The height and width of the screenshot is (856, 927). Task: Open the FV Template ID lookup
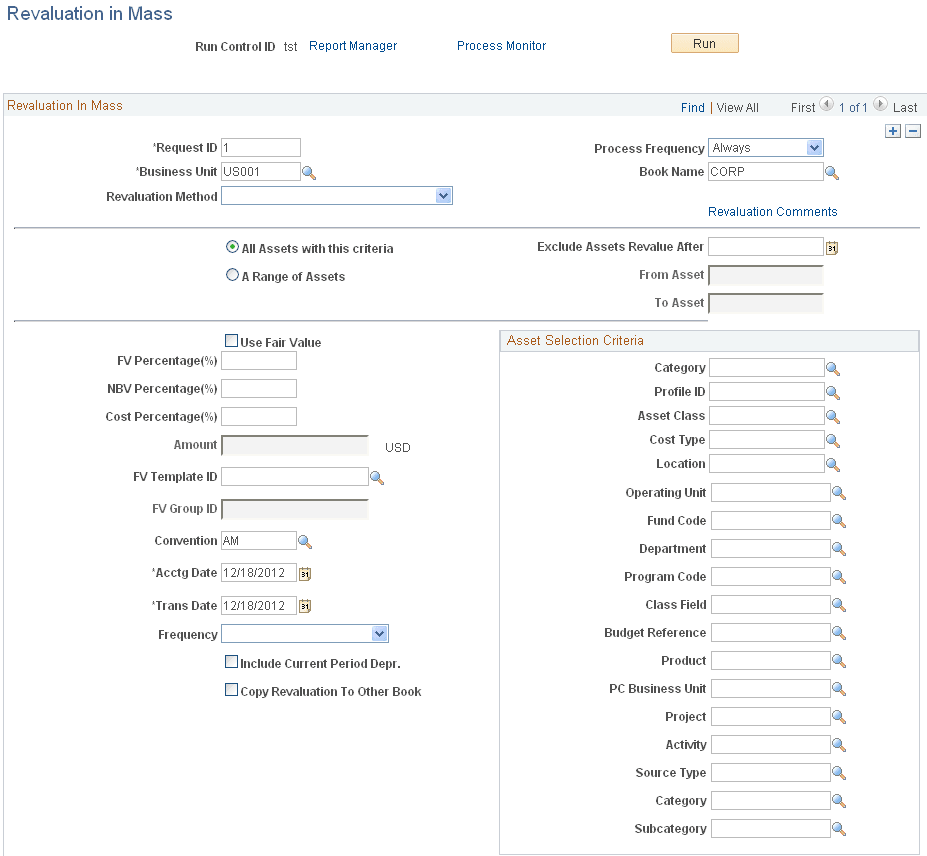pyautogui.click(x=377, y=478)
